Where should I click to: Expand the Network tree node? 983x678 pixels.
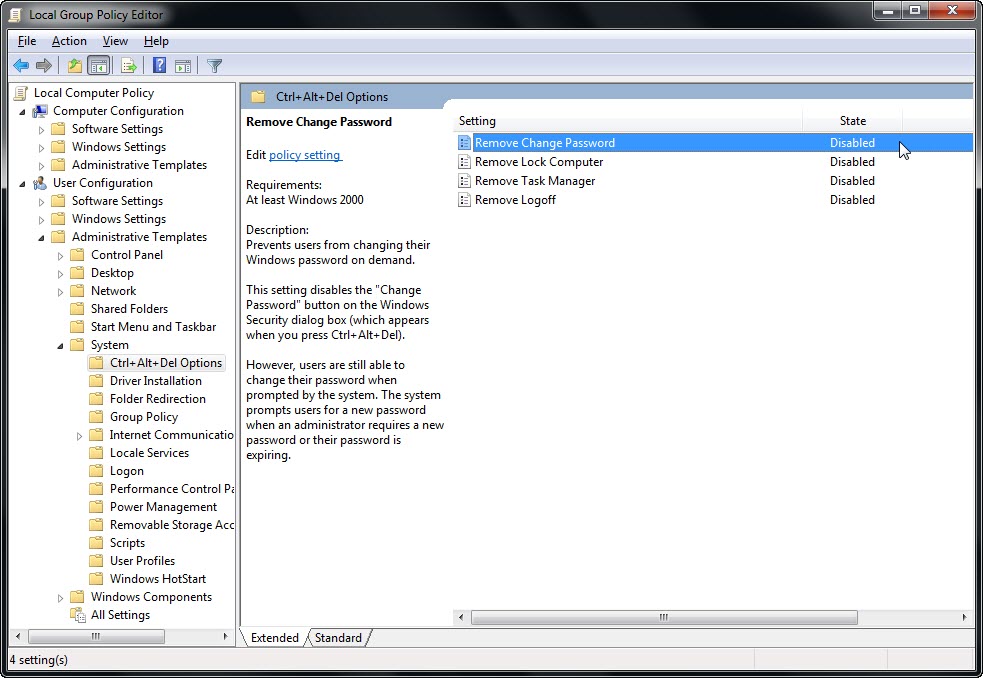60,292
